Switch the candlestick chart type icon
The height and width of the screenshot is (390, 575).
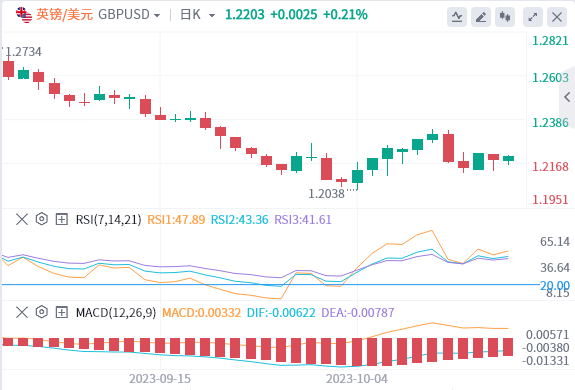tap(505, 17)
